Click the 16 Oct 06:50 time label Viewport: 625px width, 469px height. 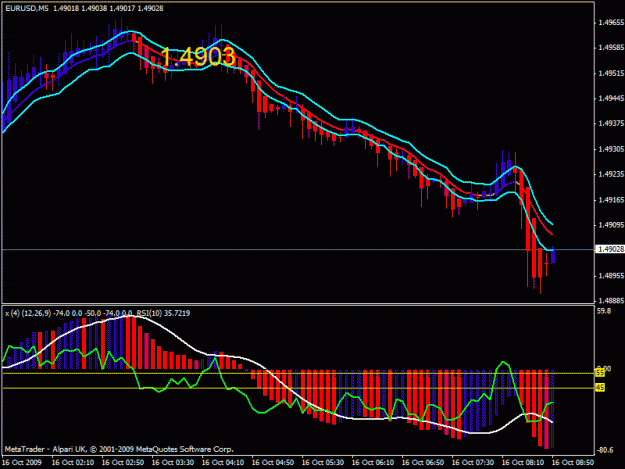tap(423, 462)
